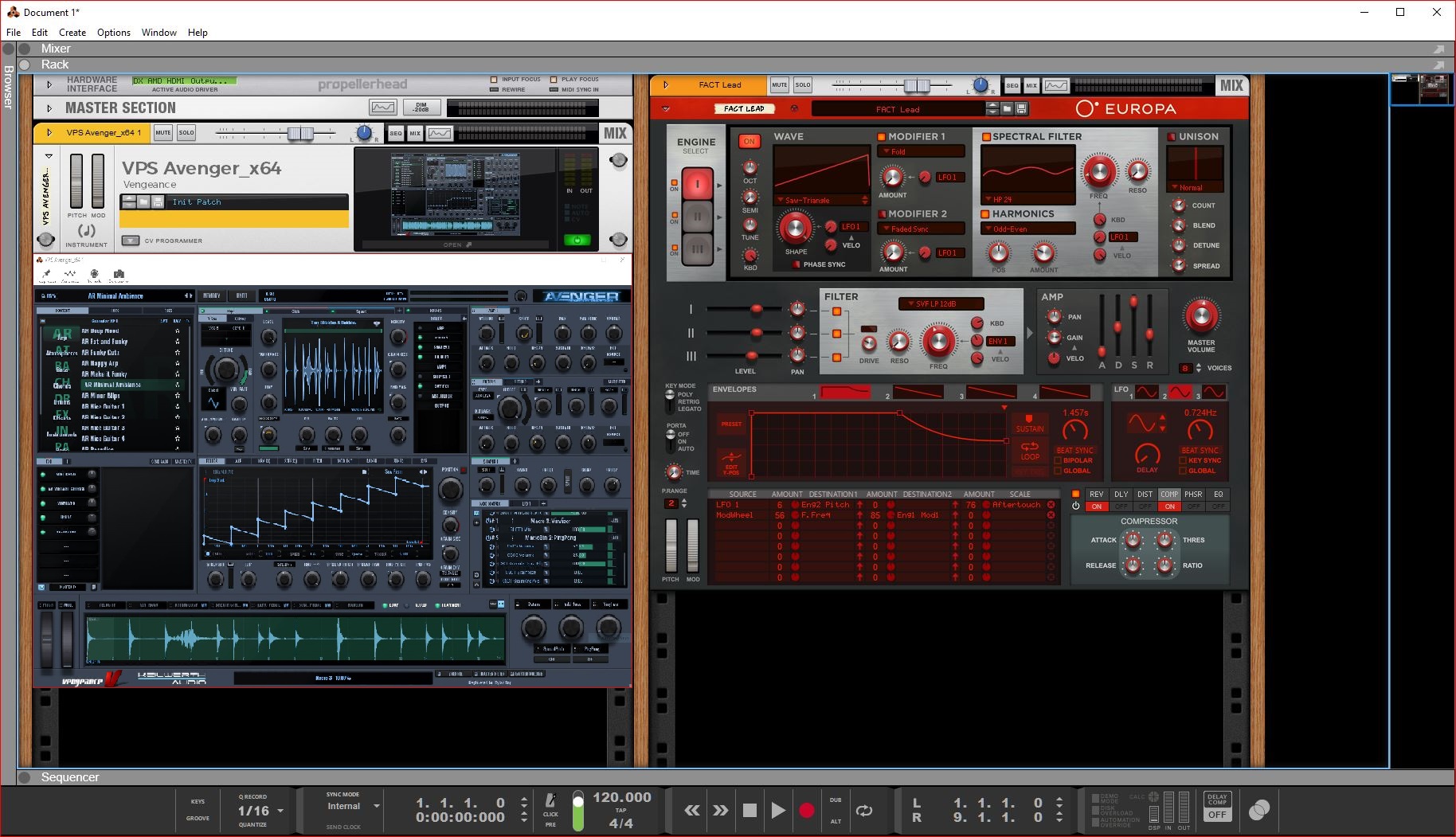Select LFO 2 waveform tab
The height and width of the screenshot is (837, 1456).
pyautogui.click(x=1180, y=393)
